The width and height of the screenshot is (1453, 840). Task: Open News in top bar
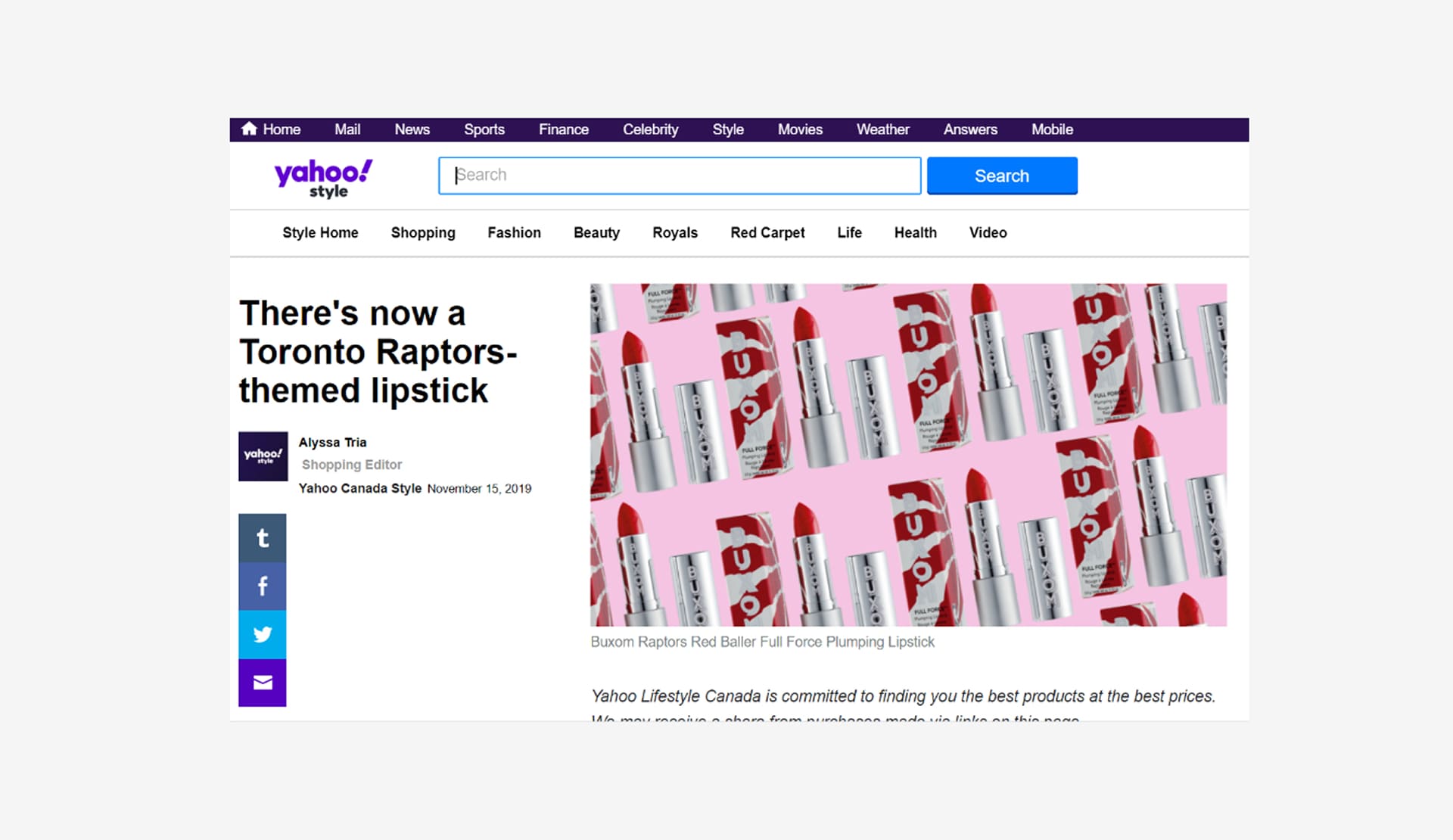point(412,129)
